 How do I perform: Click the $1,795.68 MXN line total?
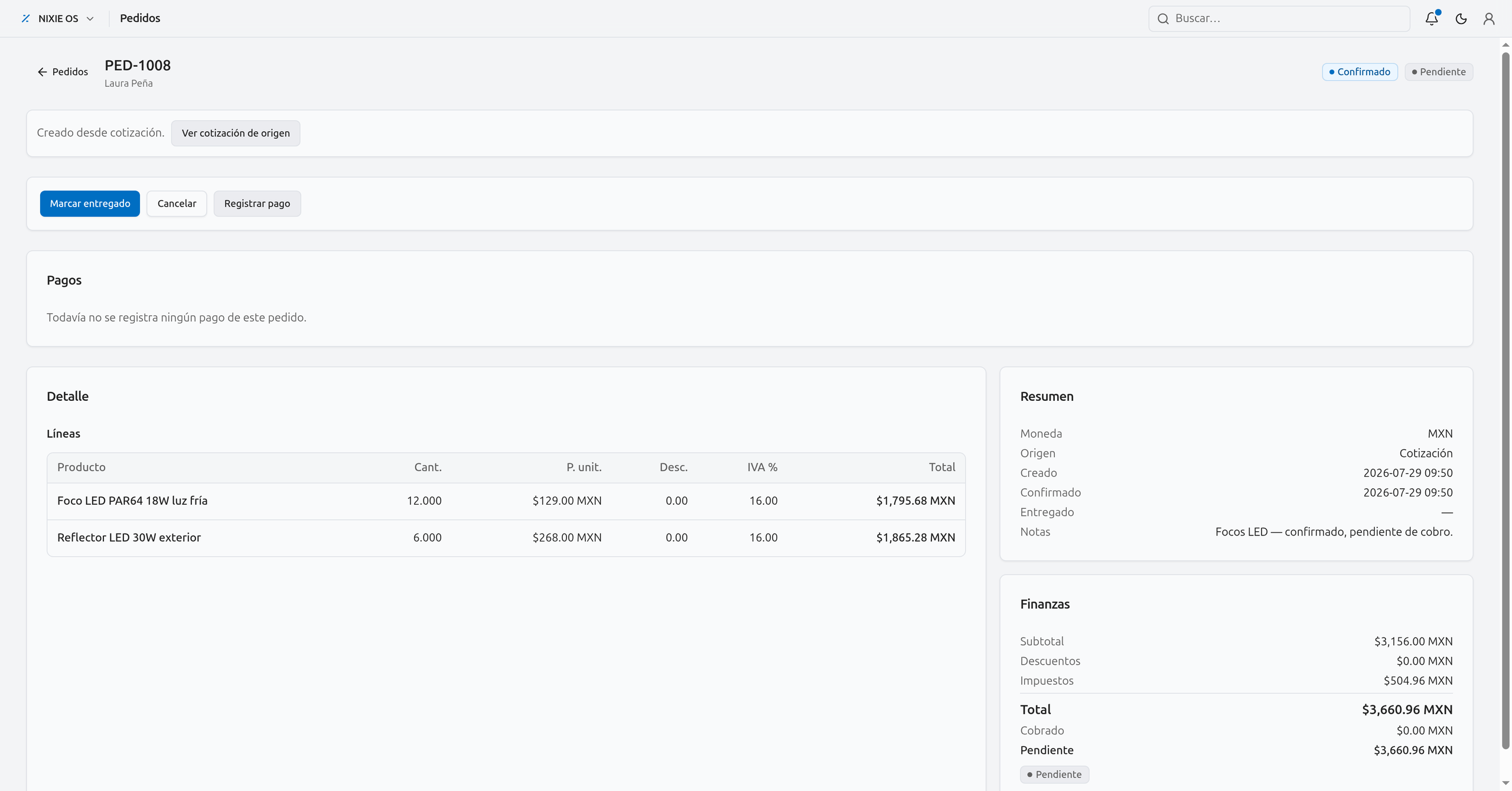(x=915, y=501)
